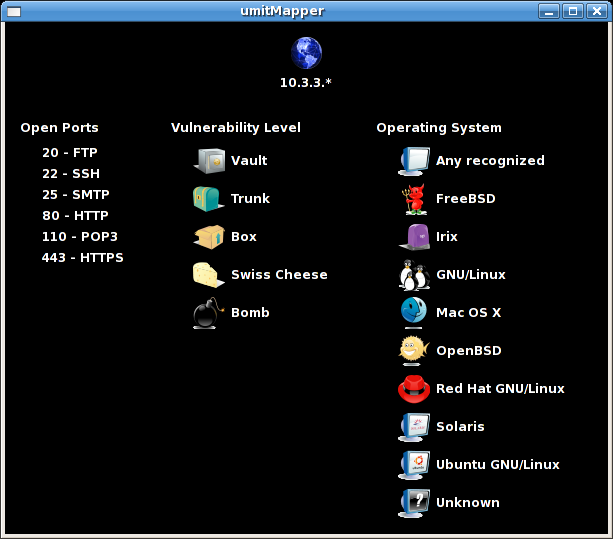Select the Vault safe icon
This screenshot has height=539, width=613.
pyautogui.click(x=210, y=161)
